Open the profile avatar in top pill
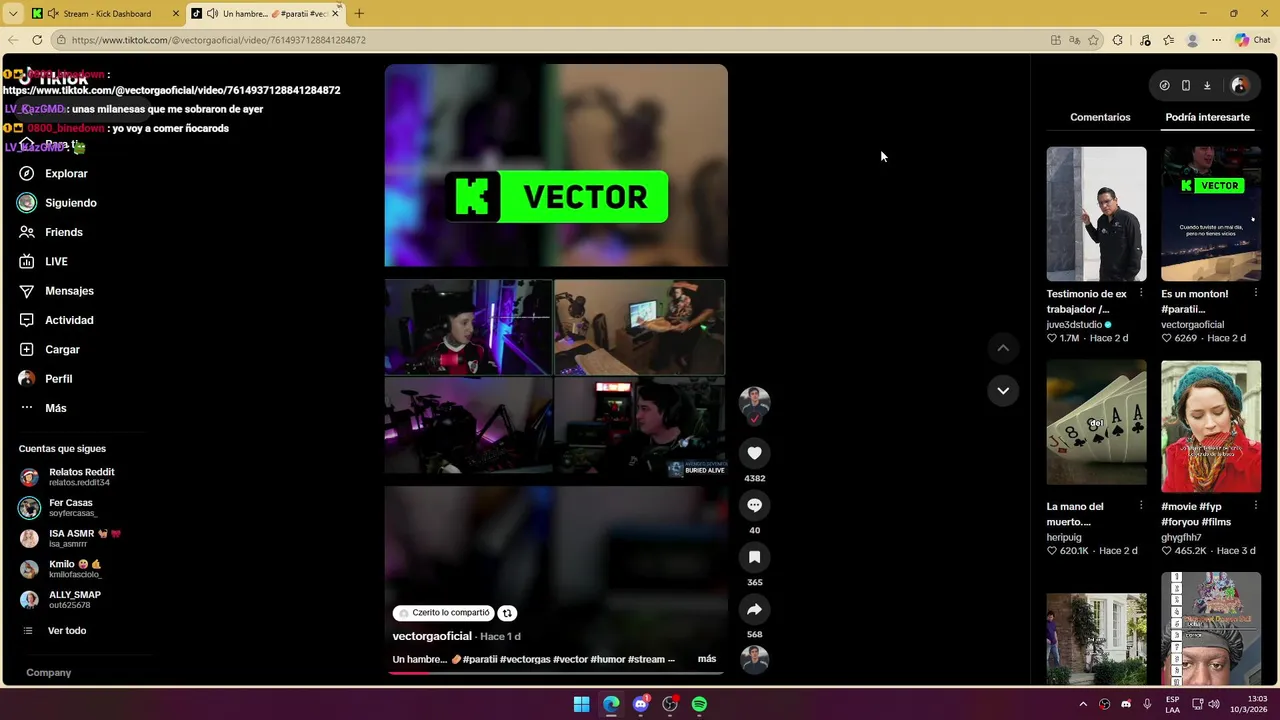Image resolution: width=1280 pixels, height=720 pixels. click(1239, 86)
